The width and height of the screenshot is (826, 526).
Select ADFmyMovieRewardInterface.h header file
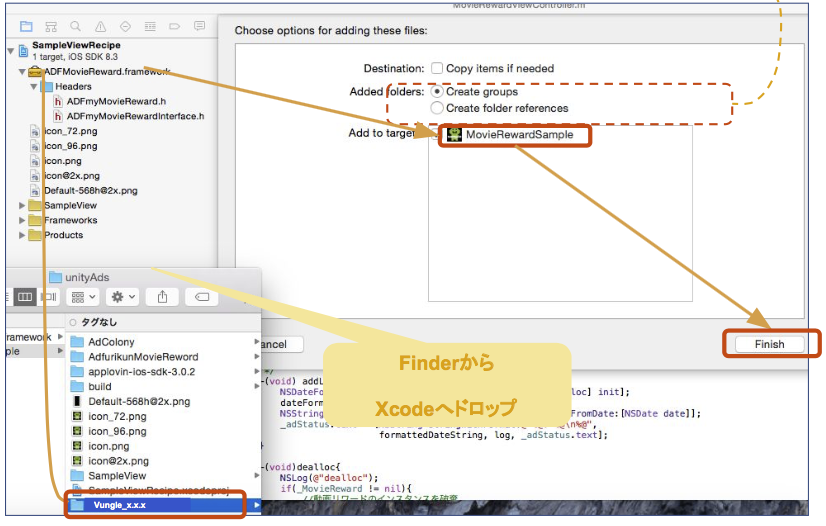pyautogui.click(x=135, y=116)
